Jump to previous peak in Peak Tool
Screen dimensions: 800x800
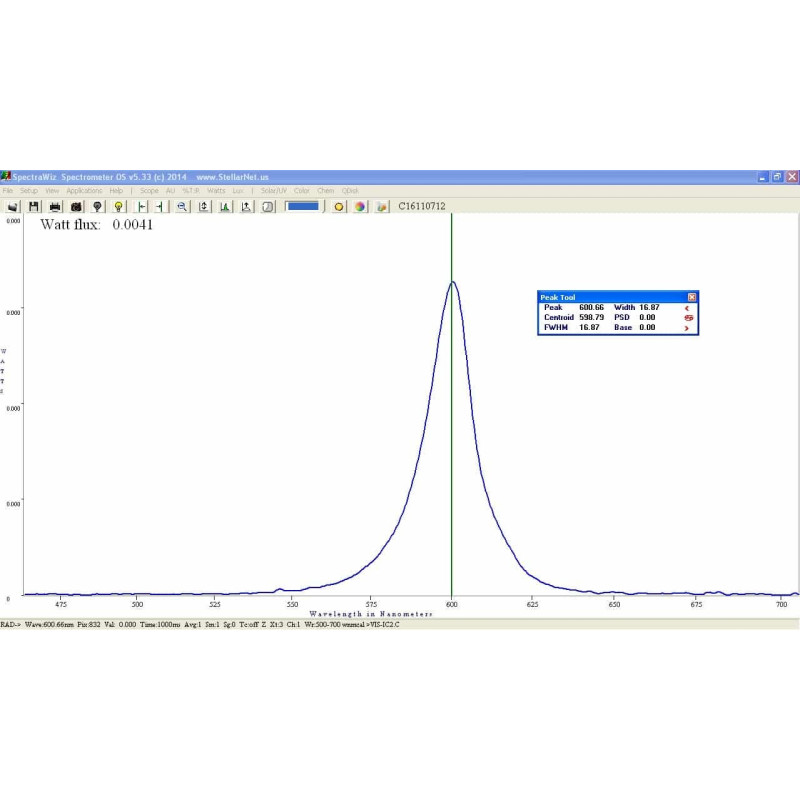coord(688,308)
